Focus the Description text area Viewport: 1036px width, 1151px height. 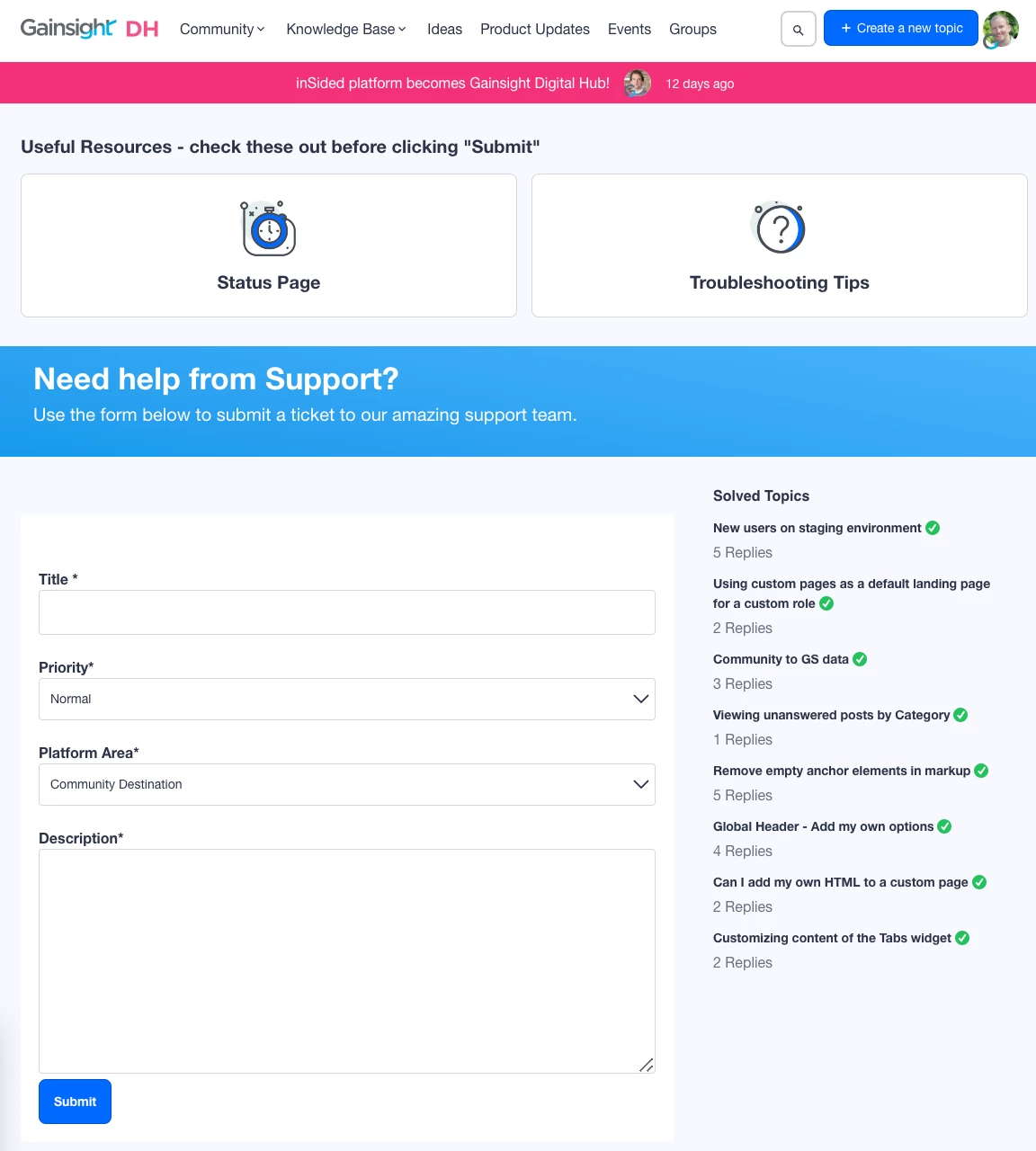347,961
